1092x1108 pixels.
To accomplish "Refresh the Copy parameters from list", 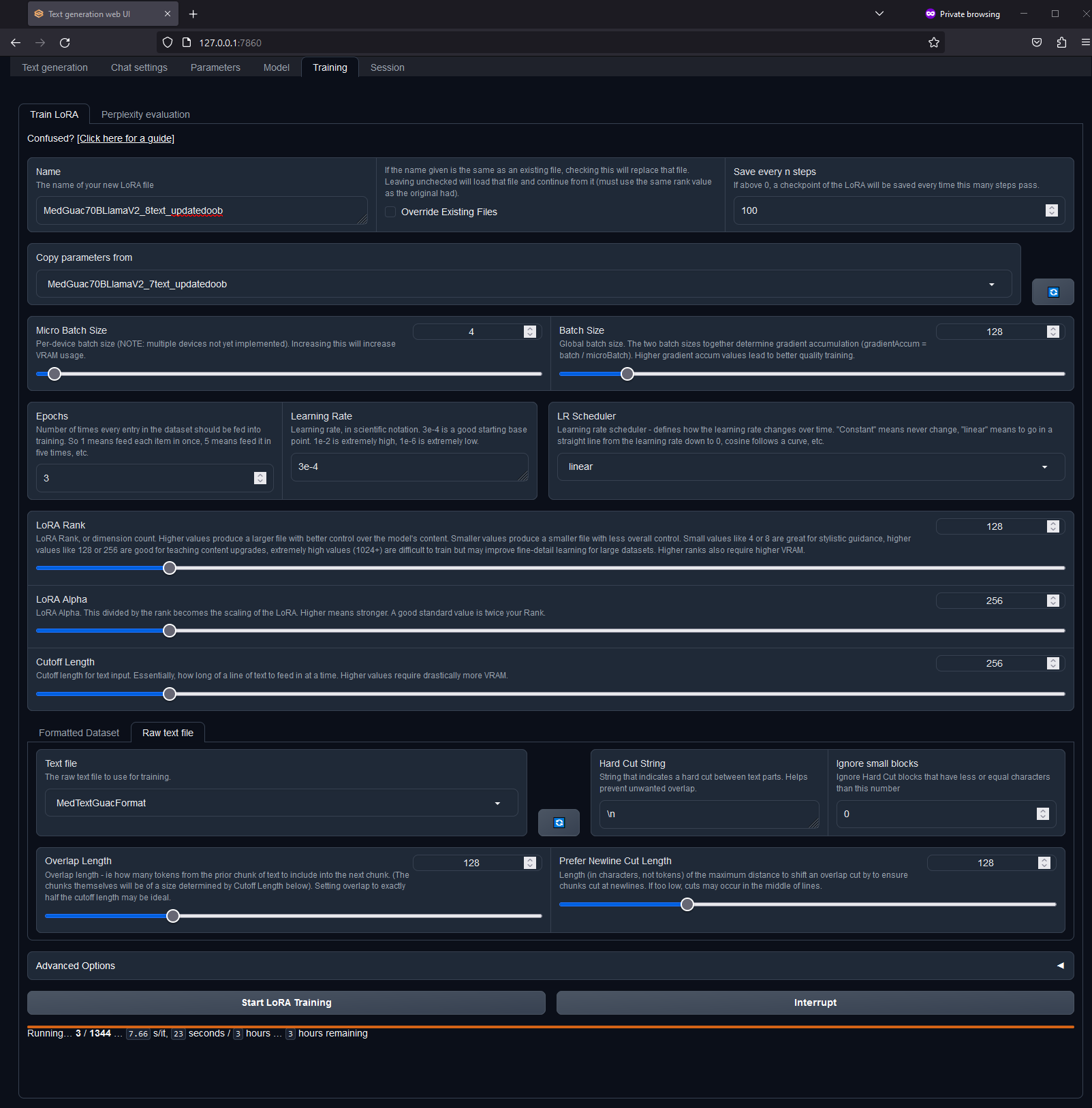I will (1052, 292).
